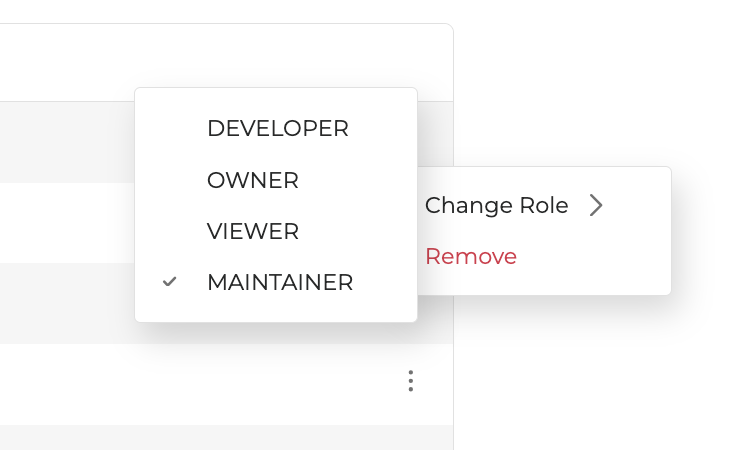This screenshot has height=450, width=746.
Task: Assign the OWNER role to member
Action: coord(252,180)
